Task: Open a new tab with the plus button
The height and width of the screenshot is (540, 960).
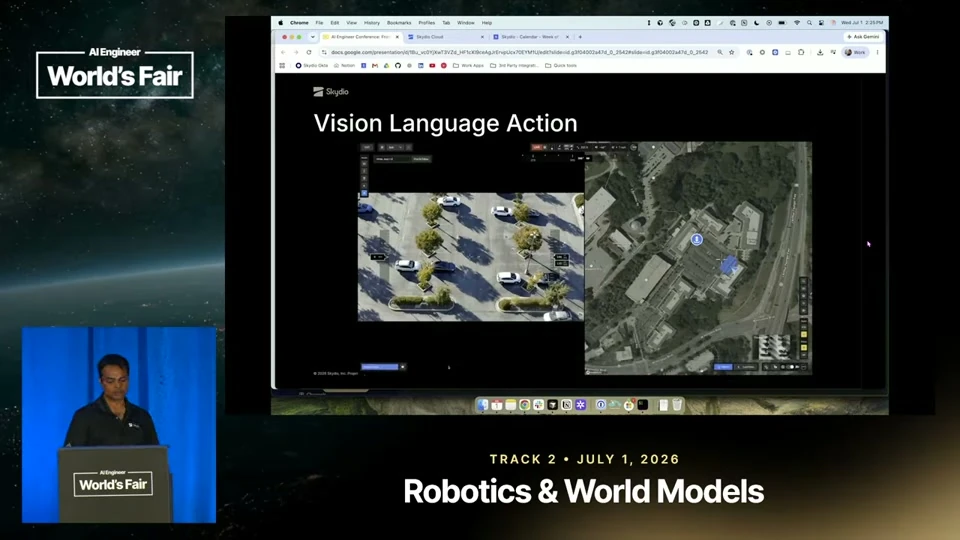Action: click(x=580, y=37)
